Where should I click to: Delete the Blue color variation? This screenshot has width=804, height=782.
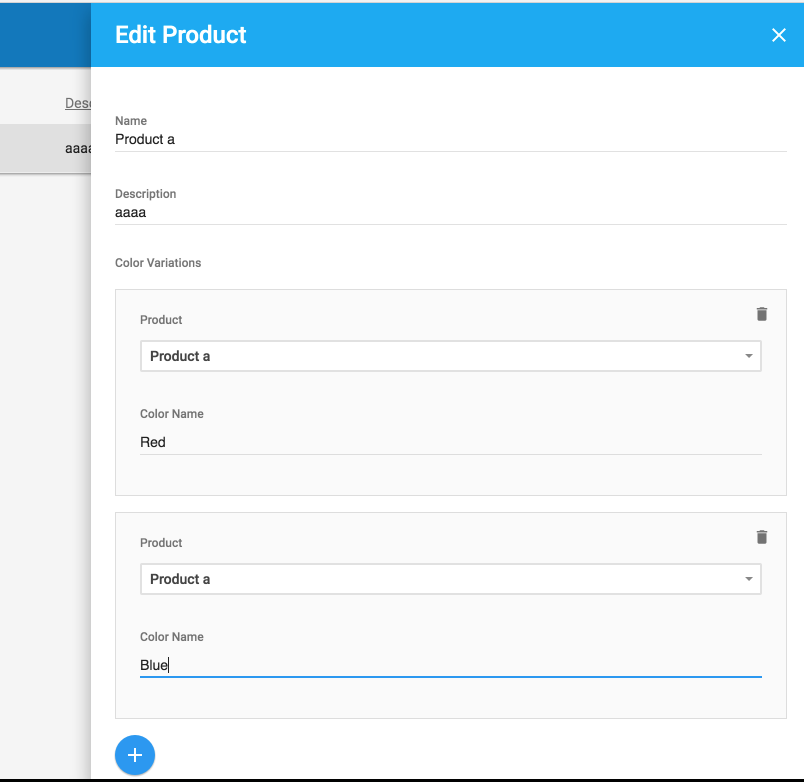[761, 537]
